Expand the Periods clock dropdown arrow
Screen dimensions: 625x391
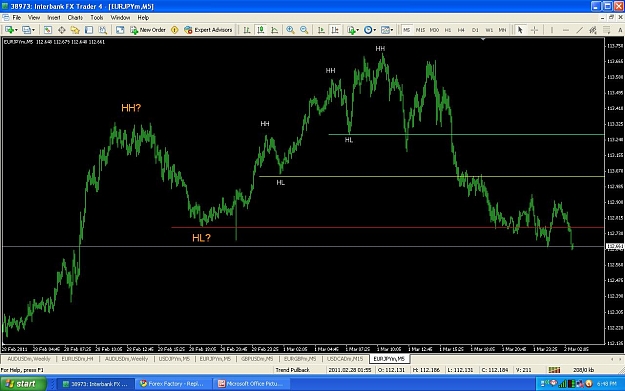pos(375,30)
